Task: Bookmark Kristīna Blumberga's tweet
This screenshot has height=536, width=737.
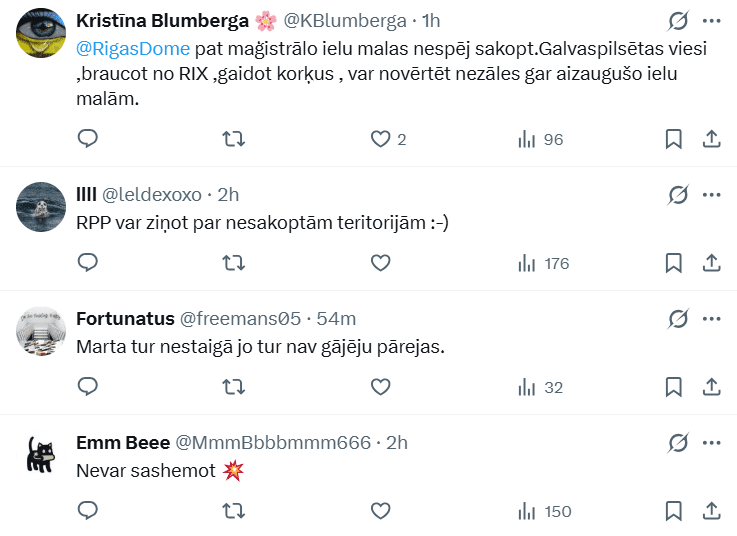Action: coord(674,139)
